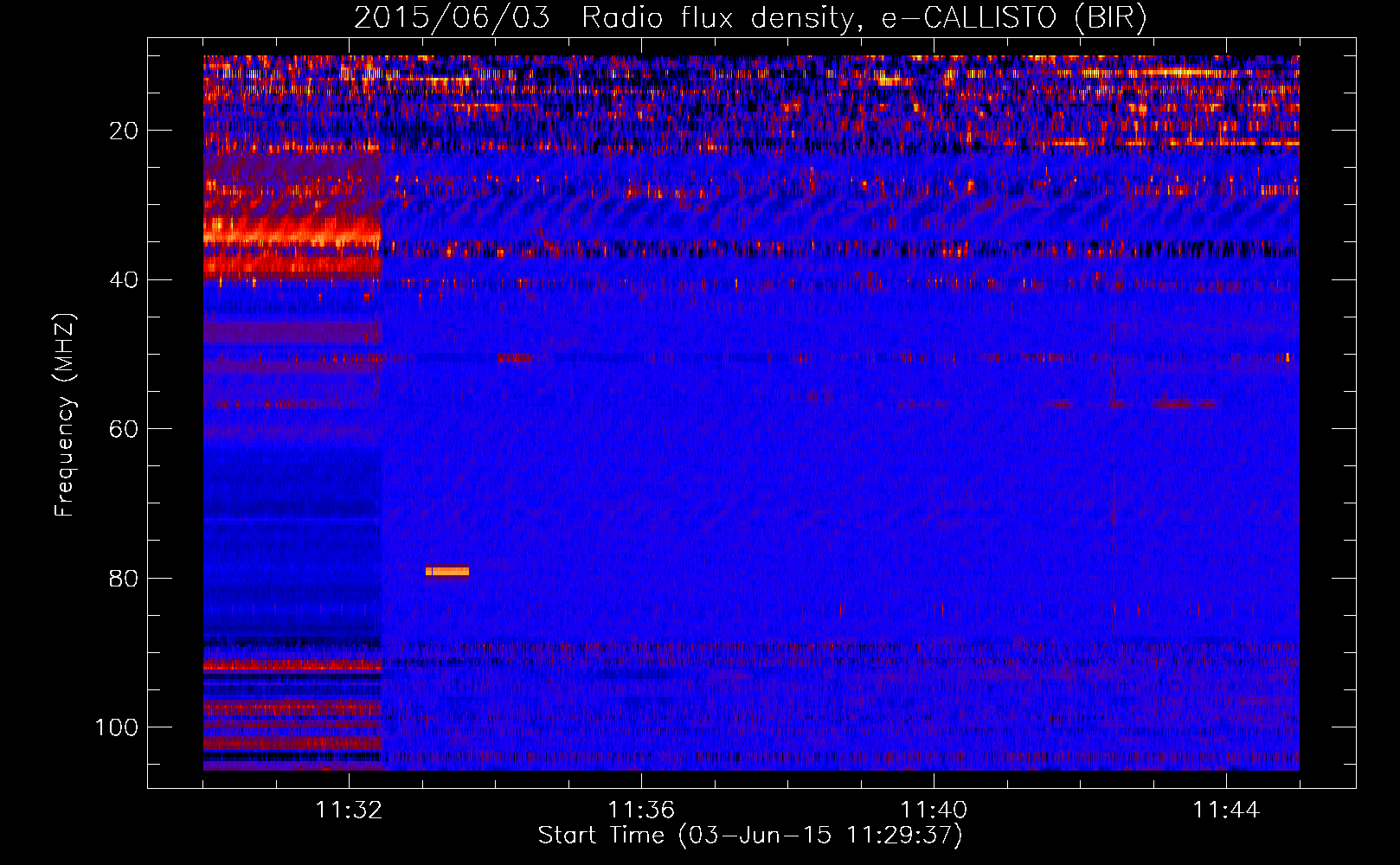The image size is (1400, 865).
Task: Click the 11:32 time tick label
Action: click(x=349, y=811)
